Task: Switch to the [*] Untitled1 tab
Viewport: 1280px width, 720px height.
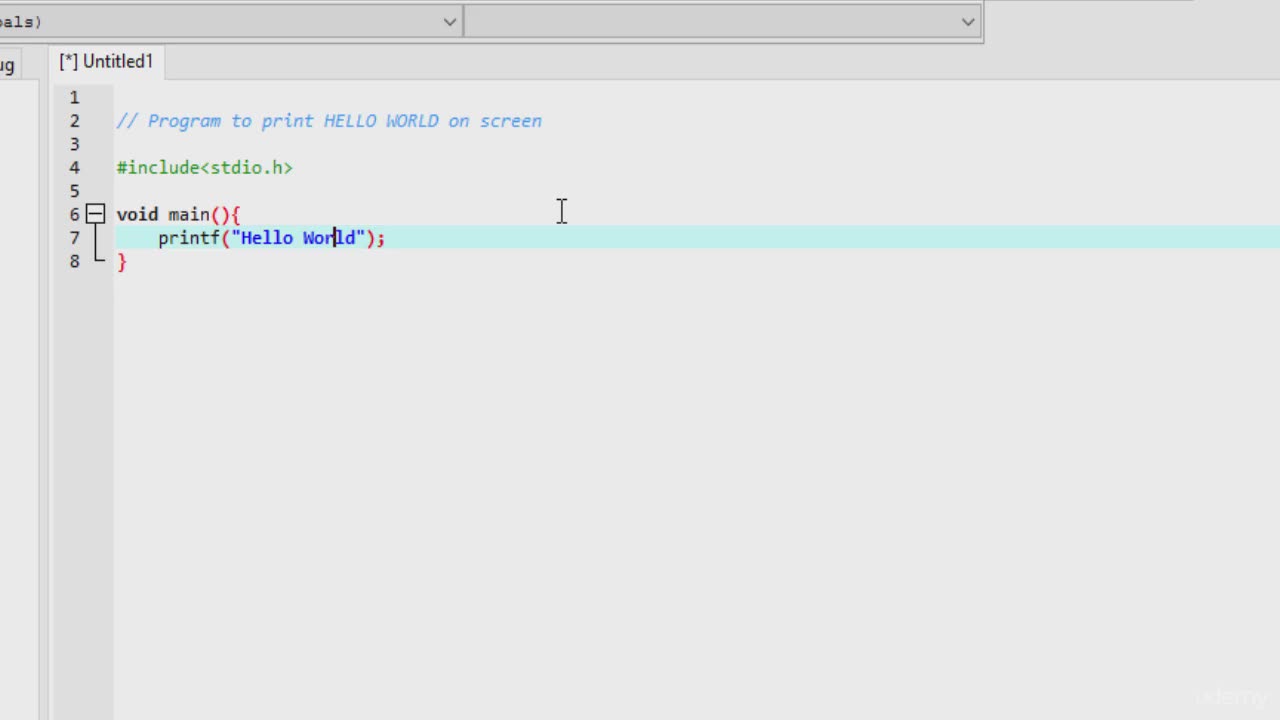Action: (x=106, y=61)
